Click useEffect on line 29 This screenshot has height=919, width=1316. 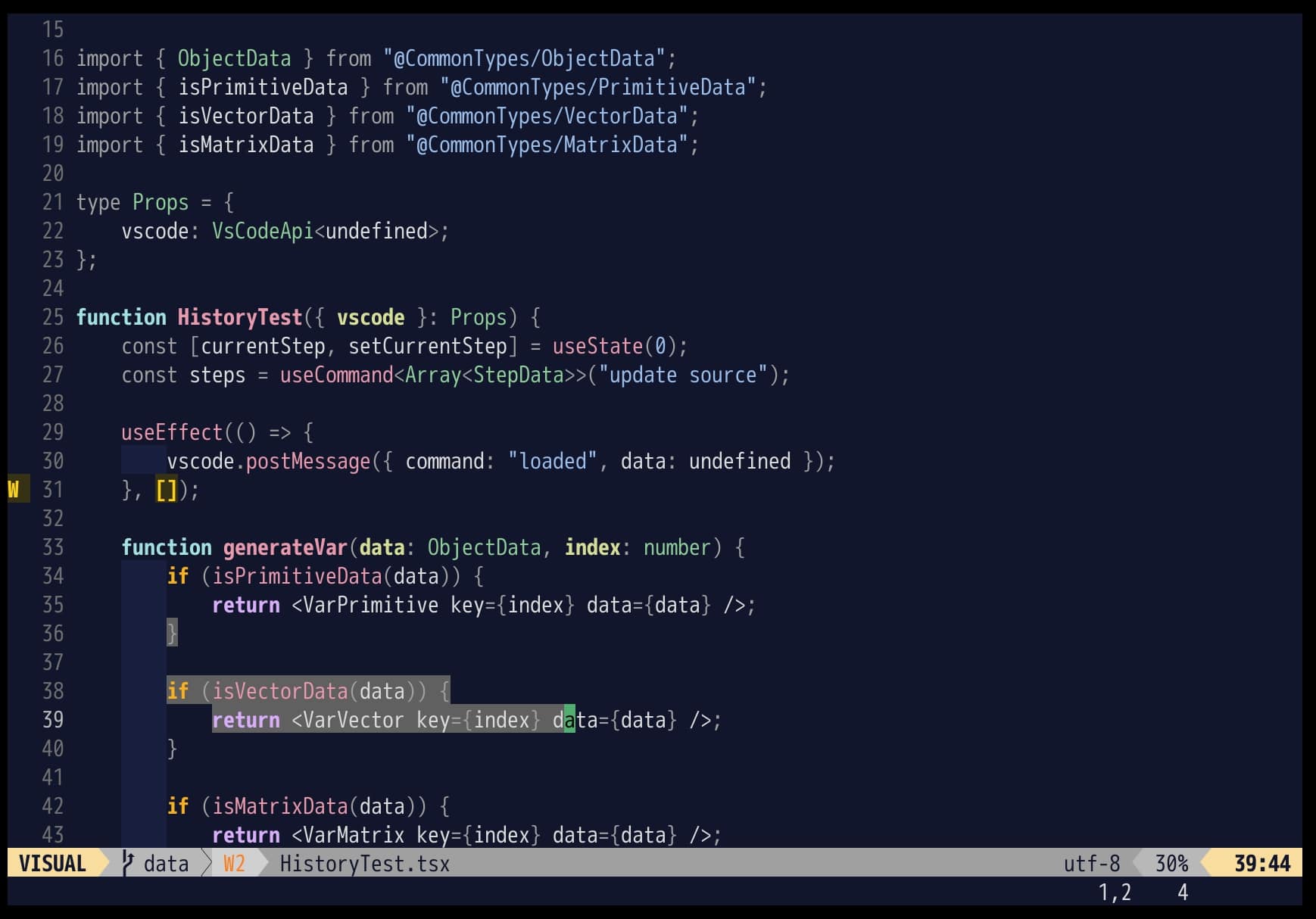[x=172, y=432]
